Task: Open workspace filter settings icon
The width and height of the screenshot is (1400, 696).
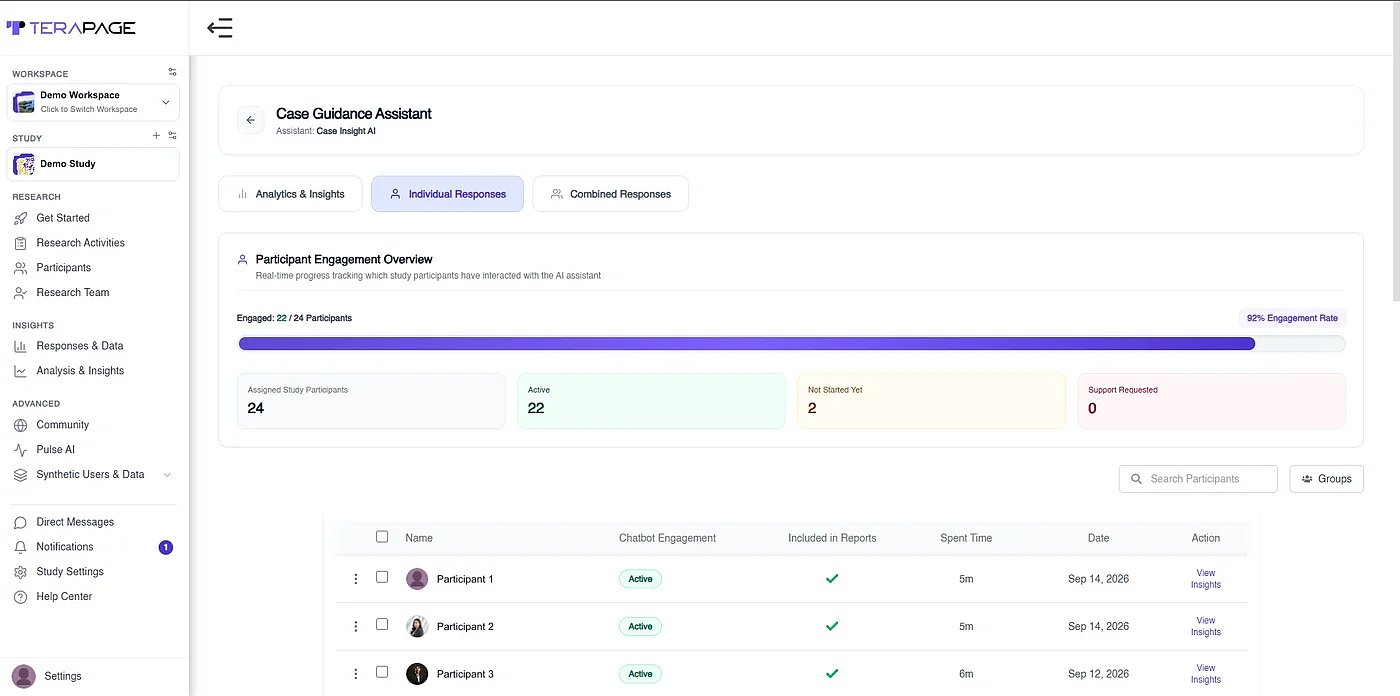Action: click(172, 72)
